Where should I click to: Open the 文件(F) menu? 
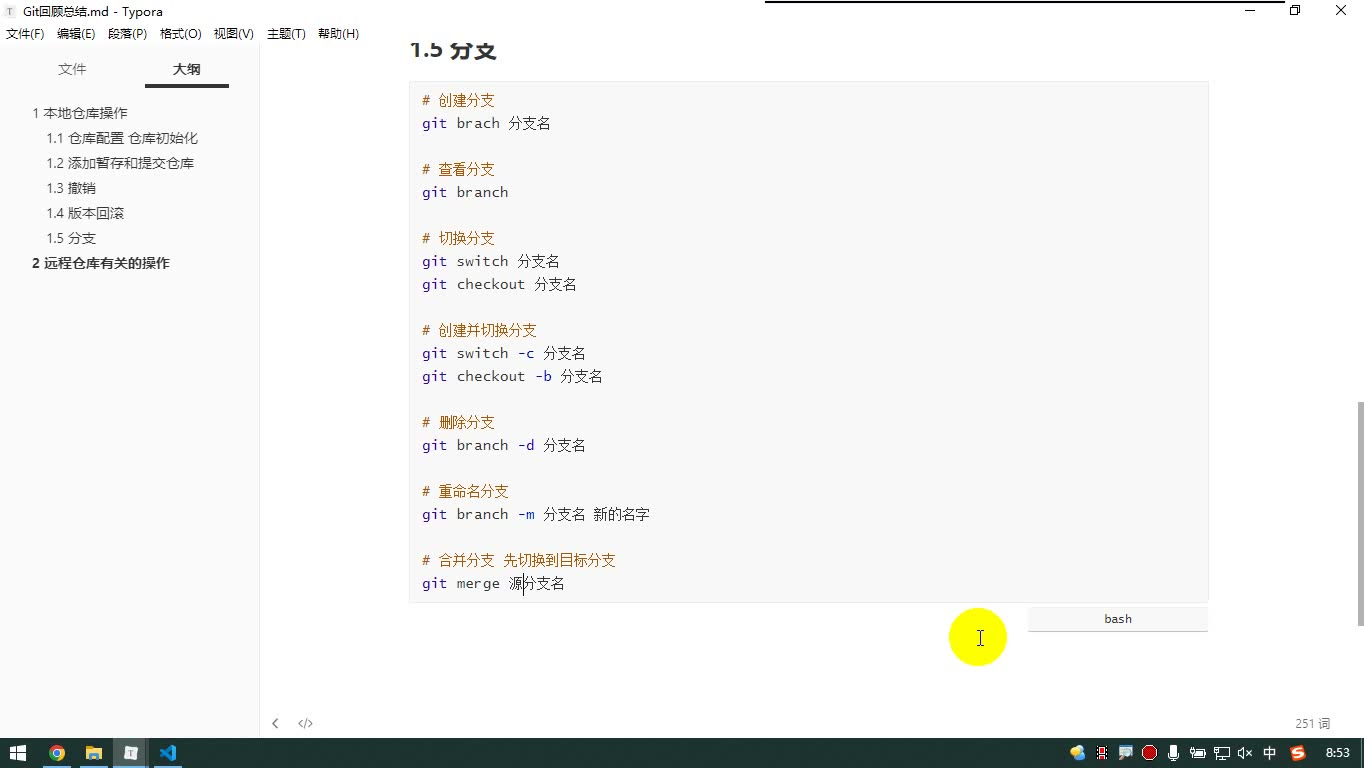(25, 34)
